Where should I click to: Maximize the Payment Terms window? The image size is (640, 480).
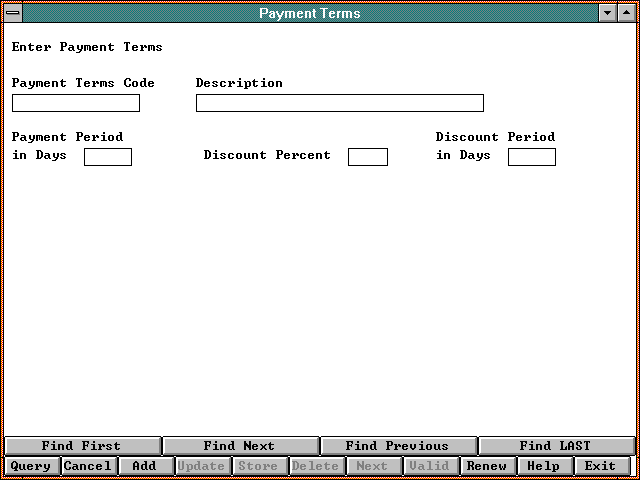tap(626, 13)
